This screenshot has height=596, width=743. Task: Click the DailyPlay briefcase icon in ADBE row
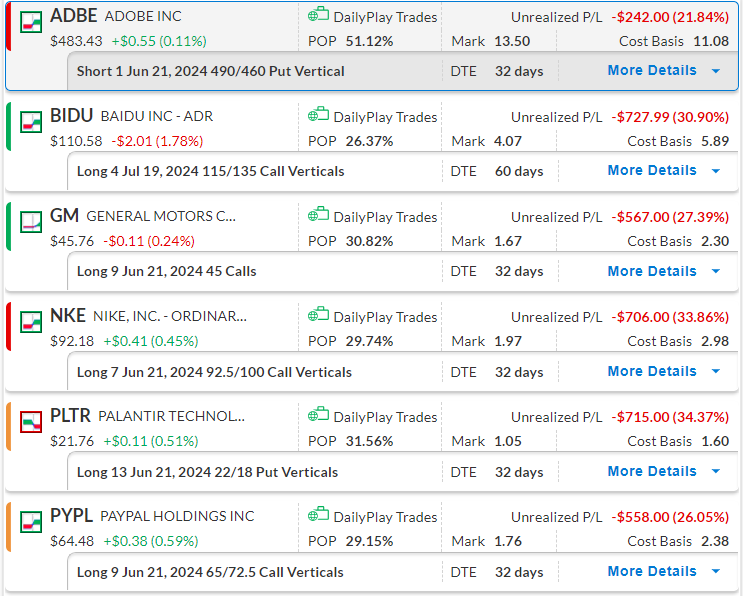[318, 15]
